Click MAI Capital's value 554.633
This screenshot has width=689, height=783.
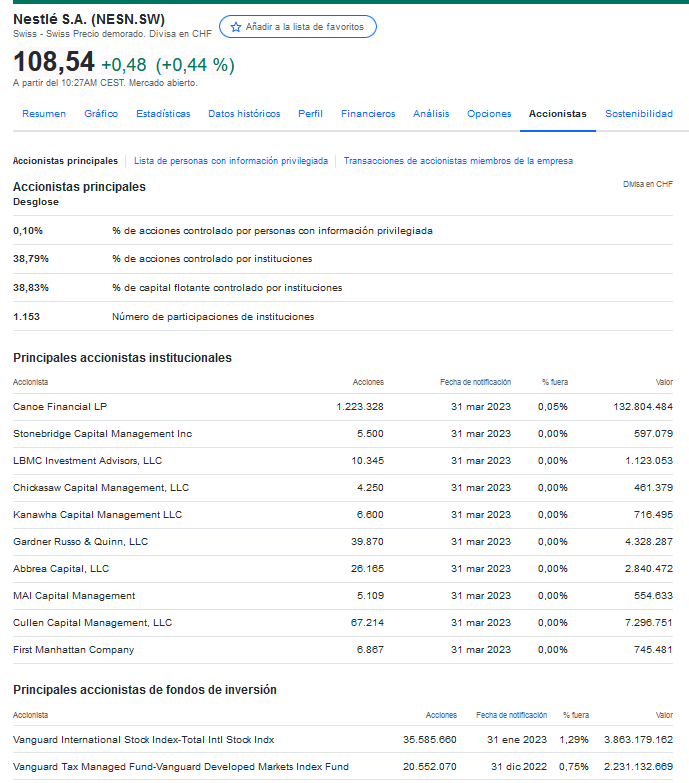tap(654, 595)
